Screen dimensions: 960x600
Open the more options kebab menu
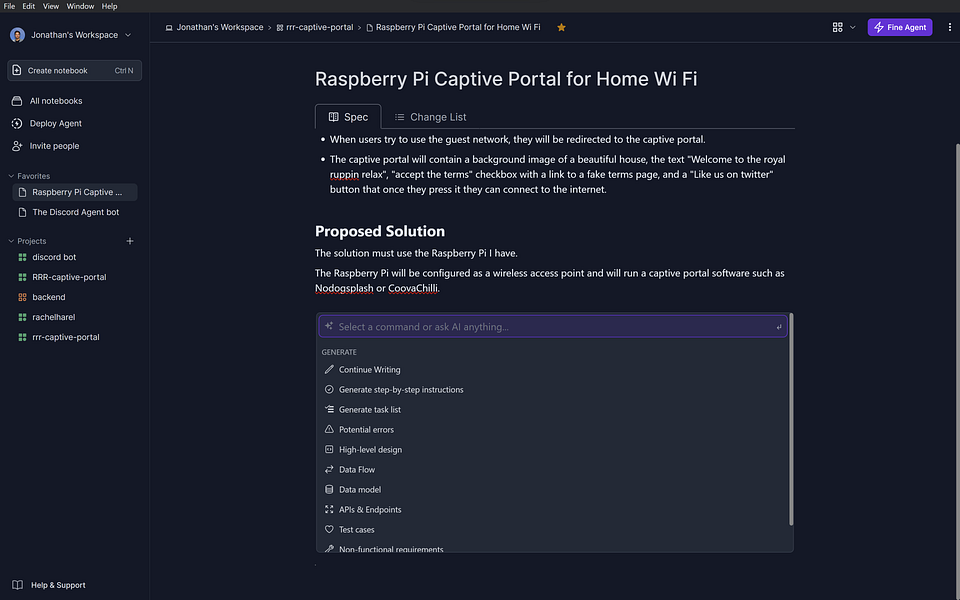pos(950,28)
